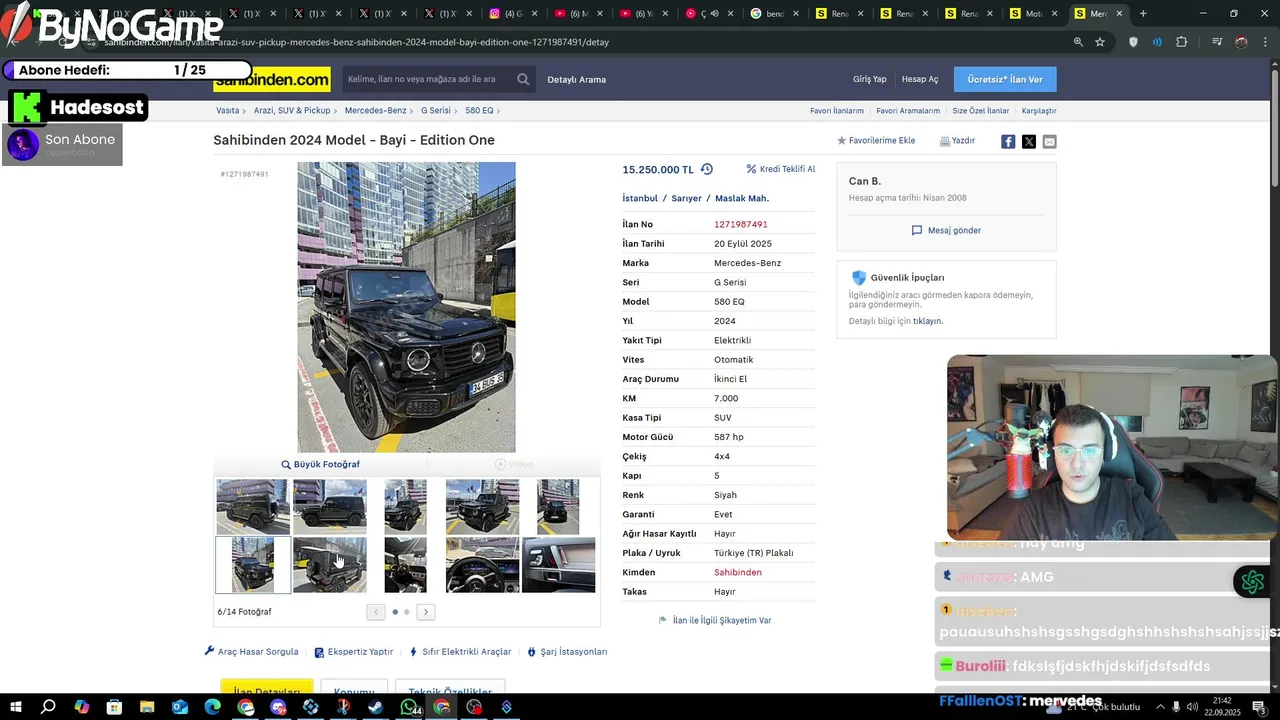This screenshot has height=720, width=1280.
Task: Go to previous photo page arrow
Action: [x=376, y=612]
